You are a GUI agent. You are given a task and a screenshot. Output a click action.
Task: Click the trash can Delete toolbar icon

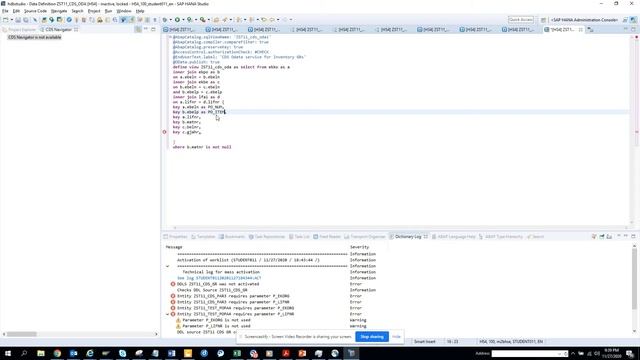click(x=84, y=20)
